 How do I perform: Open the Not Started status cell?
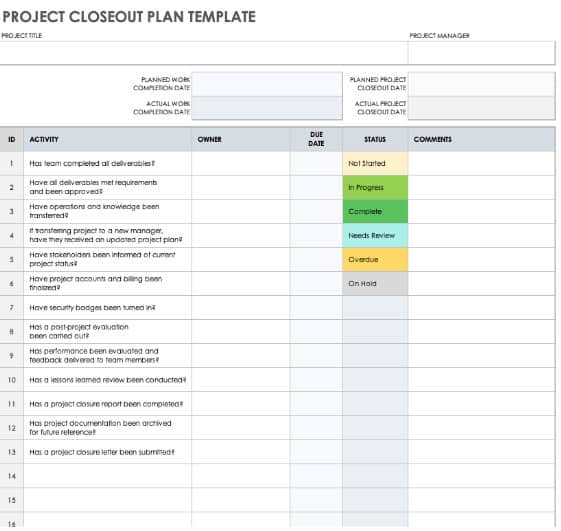[375, 164]
